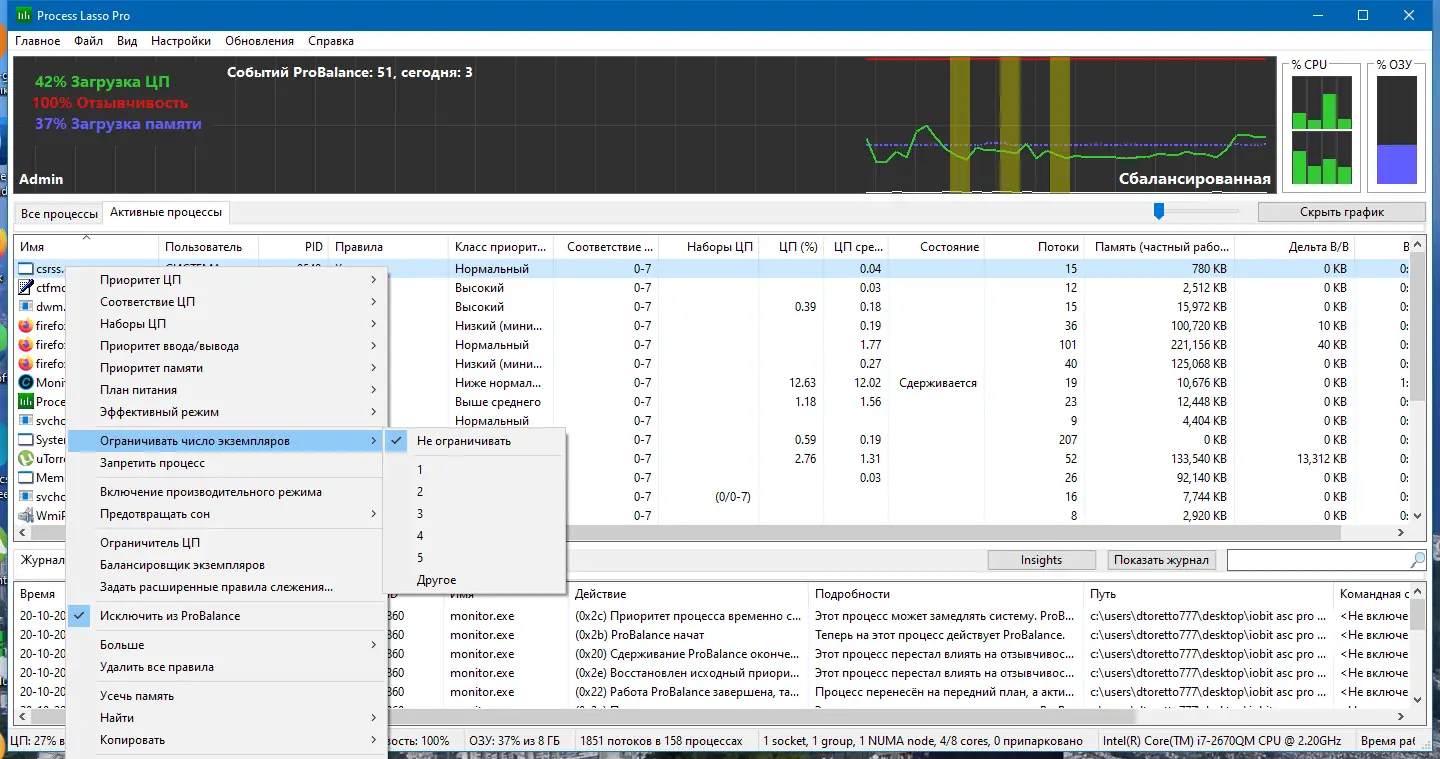Select the Monitor process icon

pyautogui.click(x=26, y=383)
